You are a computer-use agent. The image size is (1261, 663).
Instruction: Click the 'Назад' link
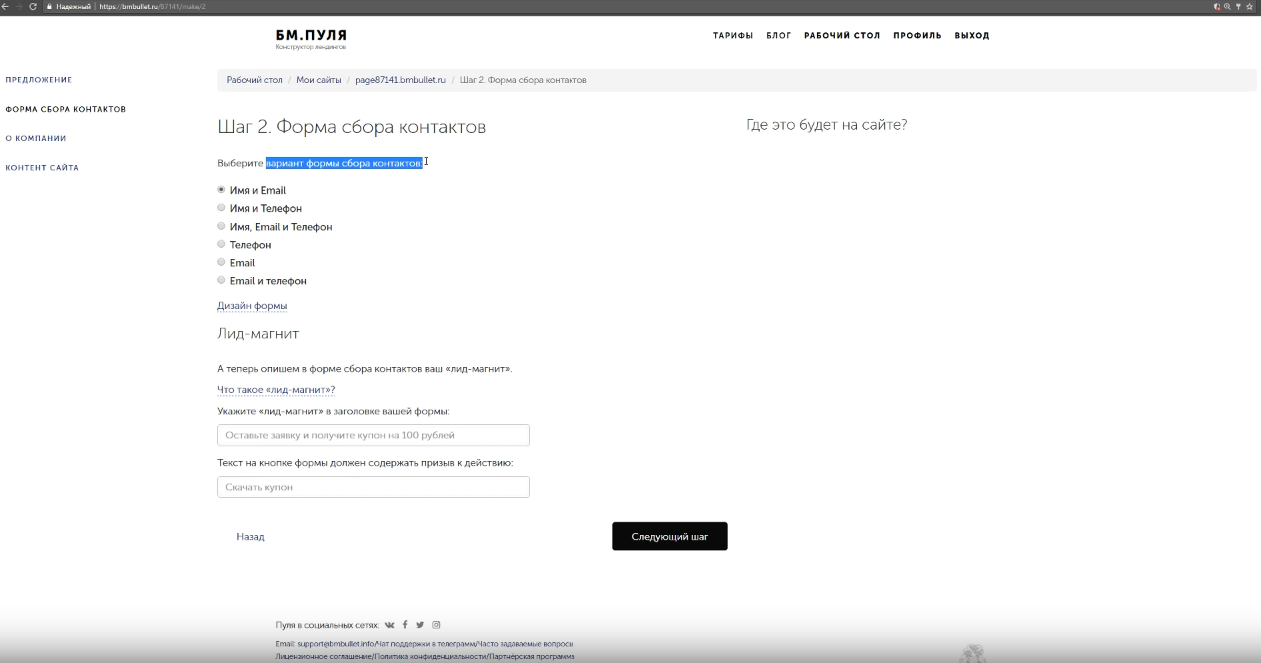point(250,537)
